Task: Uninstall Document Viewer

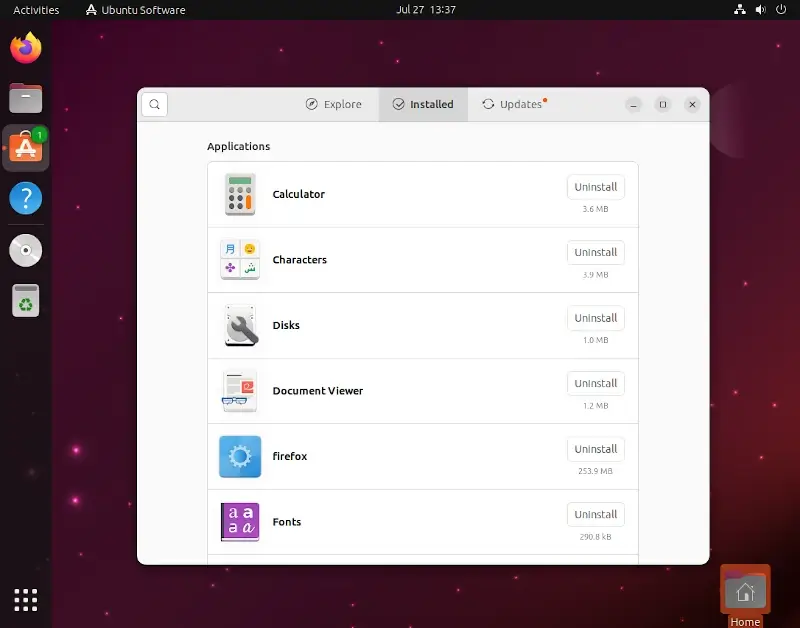Action: tap(595, 384)
